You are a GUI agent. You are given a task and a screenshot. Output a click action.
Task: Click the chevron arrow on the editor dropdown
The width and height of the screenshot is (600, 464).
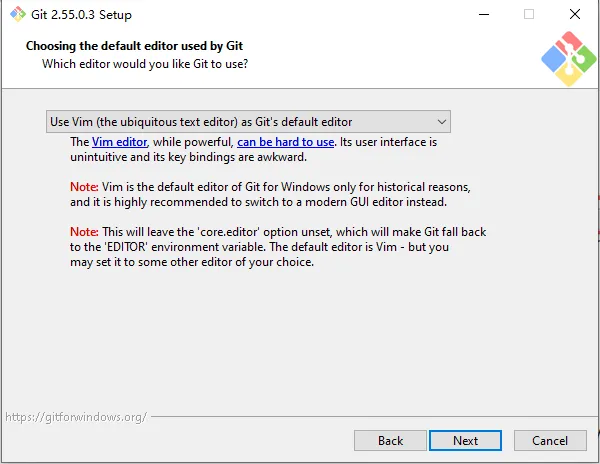[442, 122]
